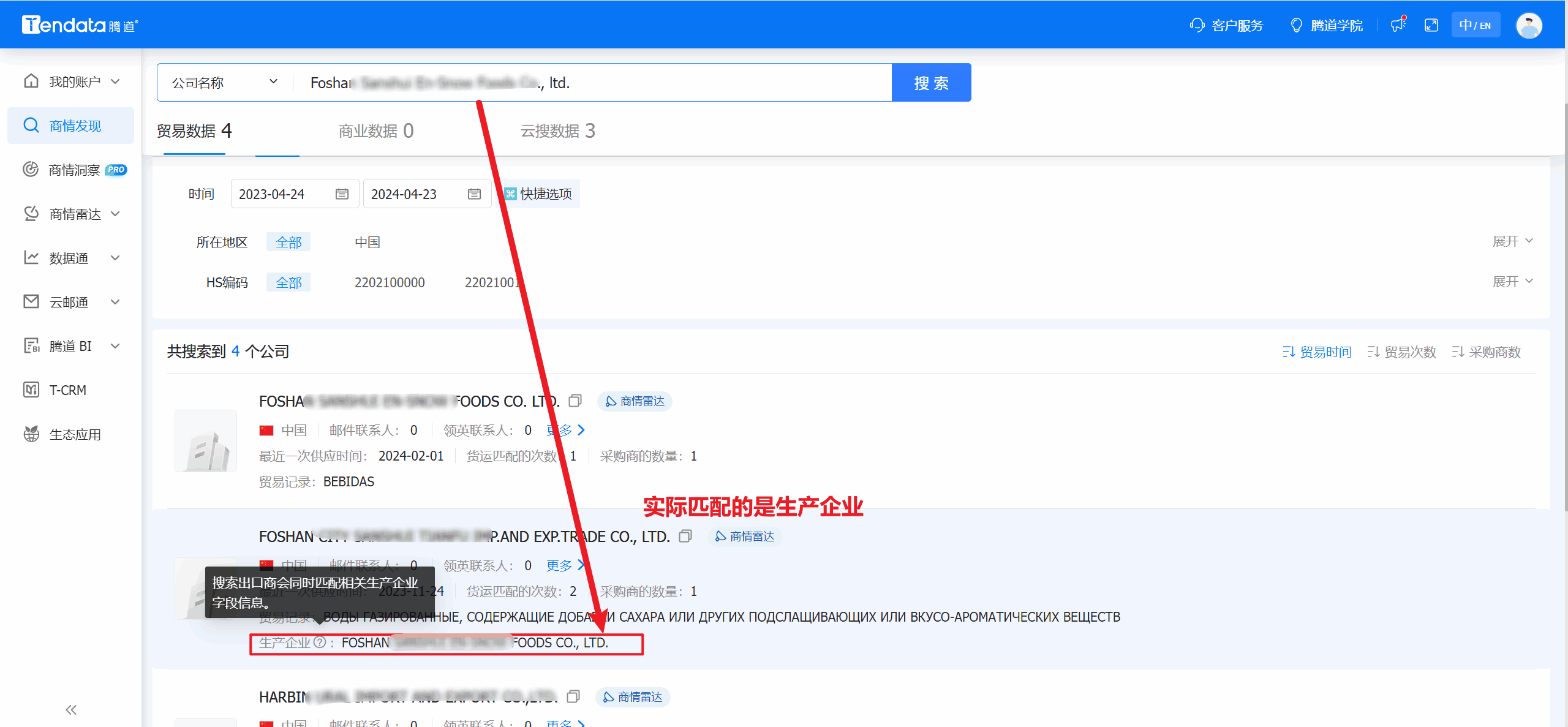
Task: Collapse the sidebar with the « button
Action: (70, 709)
